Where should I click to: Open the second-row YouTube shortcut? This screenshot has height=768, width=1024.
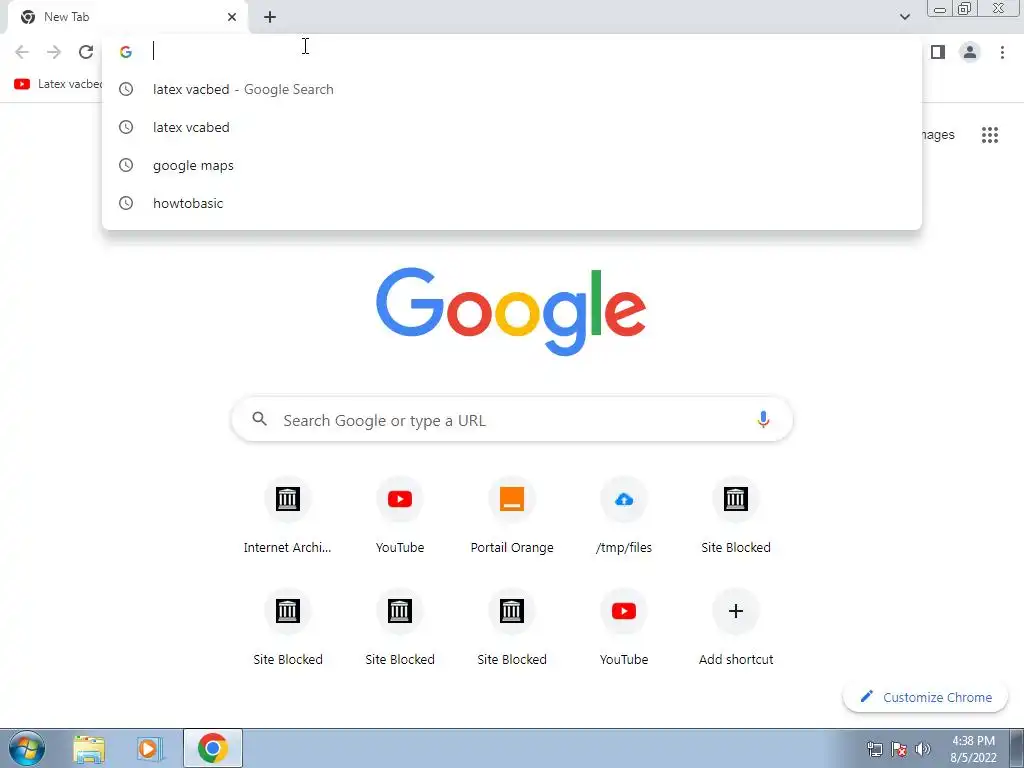pyautogui.click(x=624, y=628)
